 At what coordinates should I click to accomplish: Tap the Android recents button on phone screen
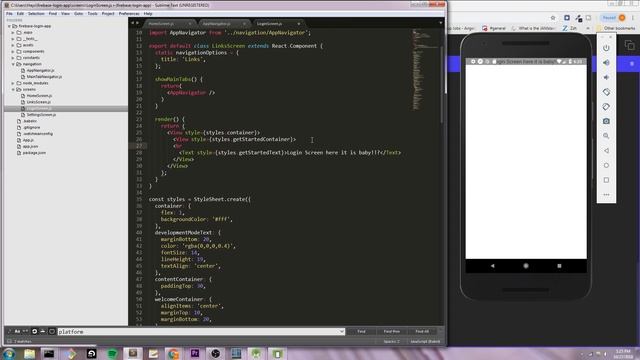point(559,266)
